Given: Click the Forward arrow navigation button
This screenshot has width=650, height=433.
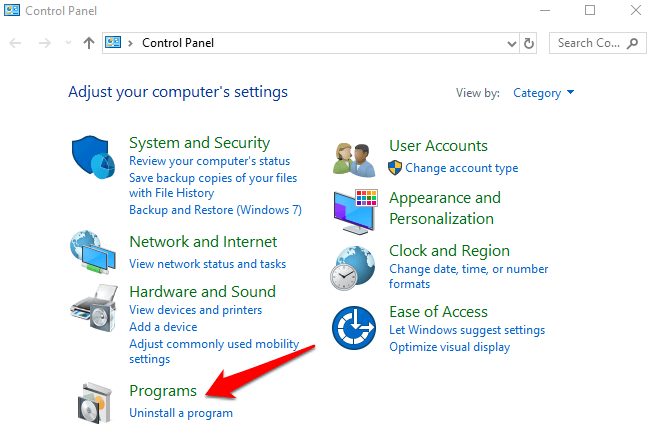Looking at the screenshot, I should (44, 43).
